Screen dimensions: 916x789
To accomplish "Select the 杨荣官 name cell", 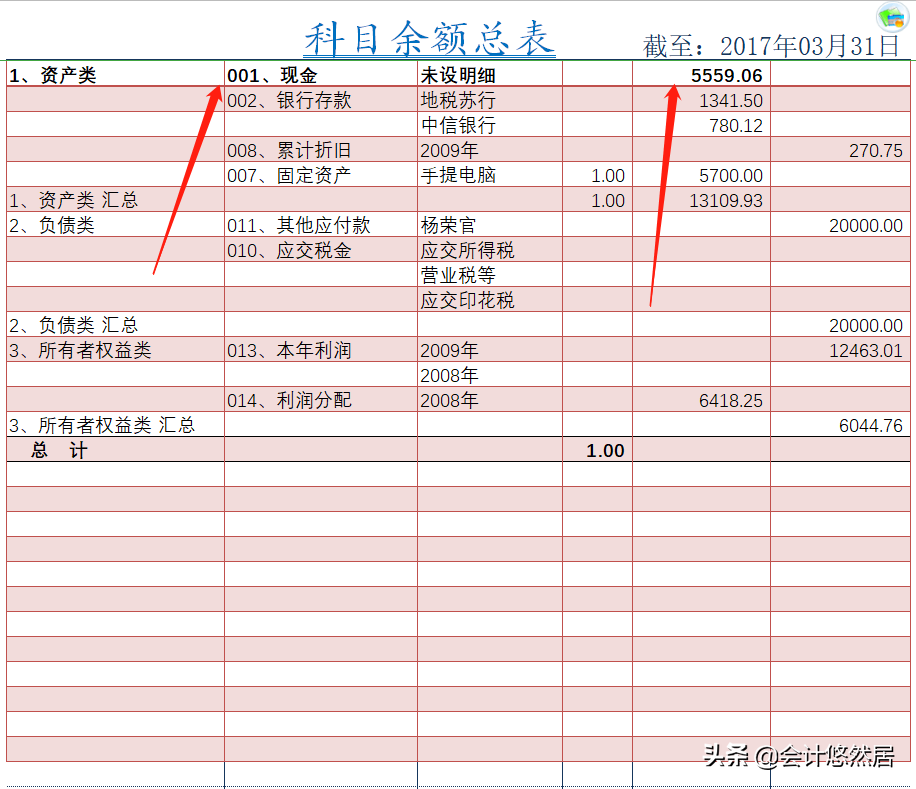I will pyautogui.click(x=448, y=225).
